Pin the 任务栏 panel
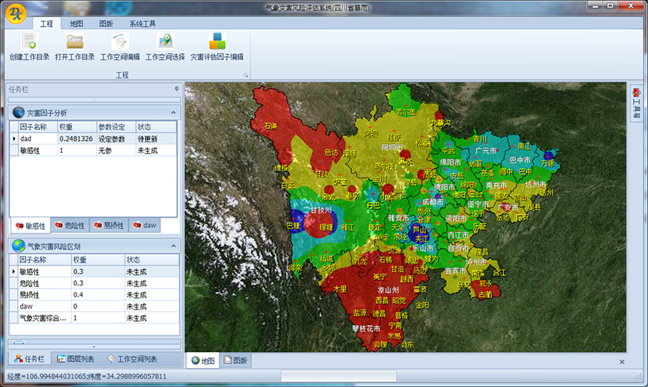This screenshot has height=387, width=648. 176,89
